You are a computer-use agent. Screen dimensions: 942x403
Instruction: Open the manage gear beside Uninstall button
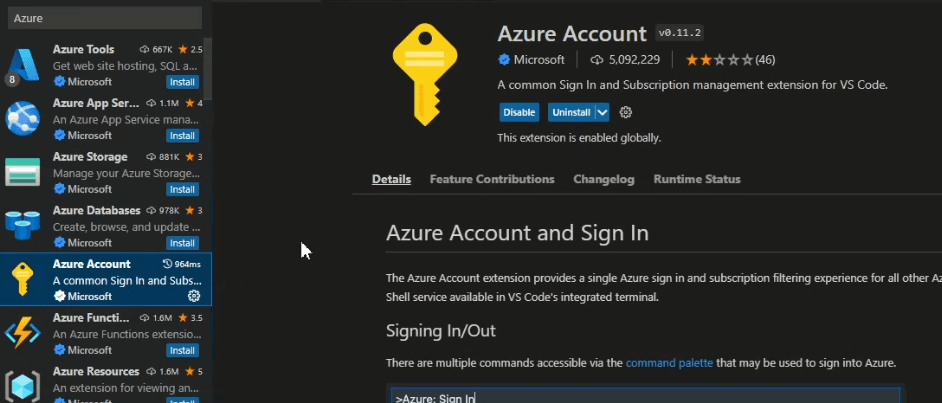tap(625, 112)
